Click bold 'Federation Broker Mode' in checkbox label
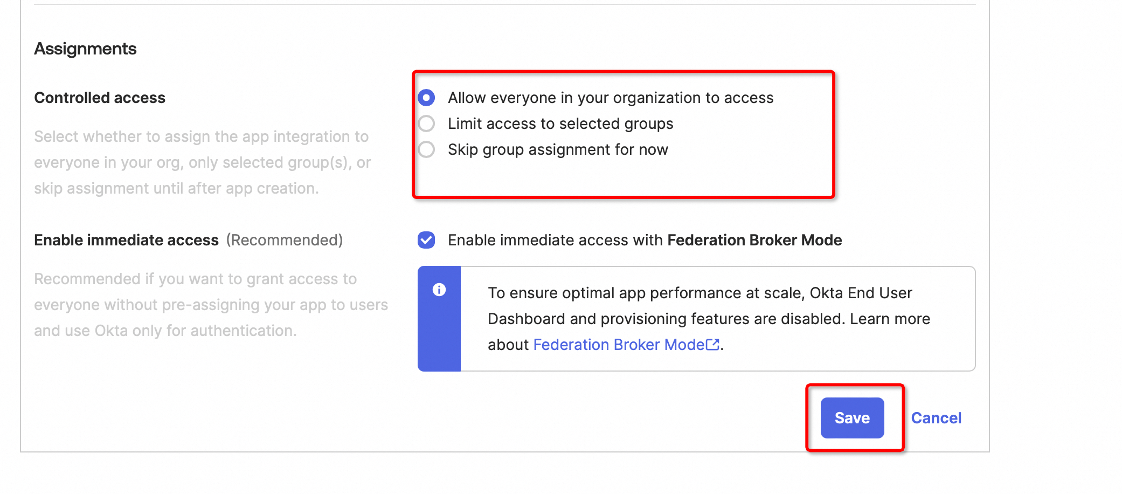1122x494 pixels. [x=754, y=240]
